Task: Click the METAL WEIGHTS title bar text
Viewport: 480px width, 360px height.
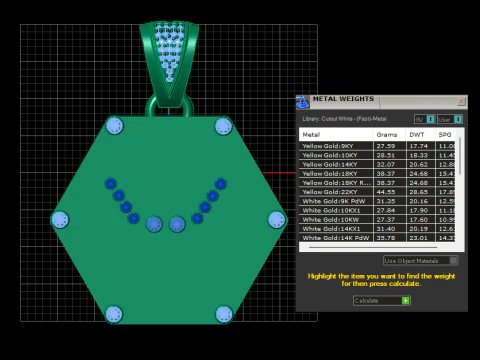Action: click(343, 99)
